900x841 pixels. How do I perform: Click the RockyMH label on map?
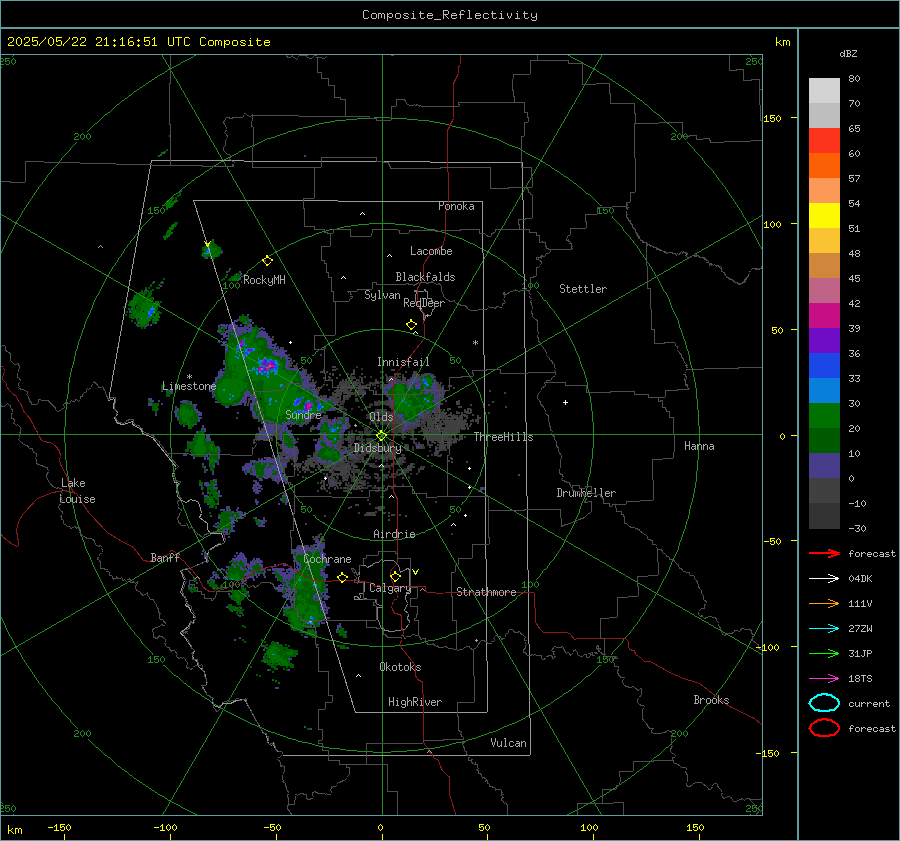[264, 280]
